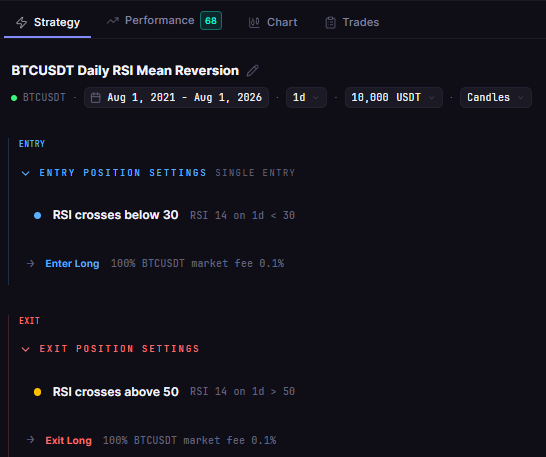This screenshot has height=457, width=546.
Task: Collapse the Entry Position Settings chevron
Action: coord(25,173)
